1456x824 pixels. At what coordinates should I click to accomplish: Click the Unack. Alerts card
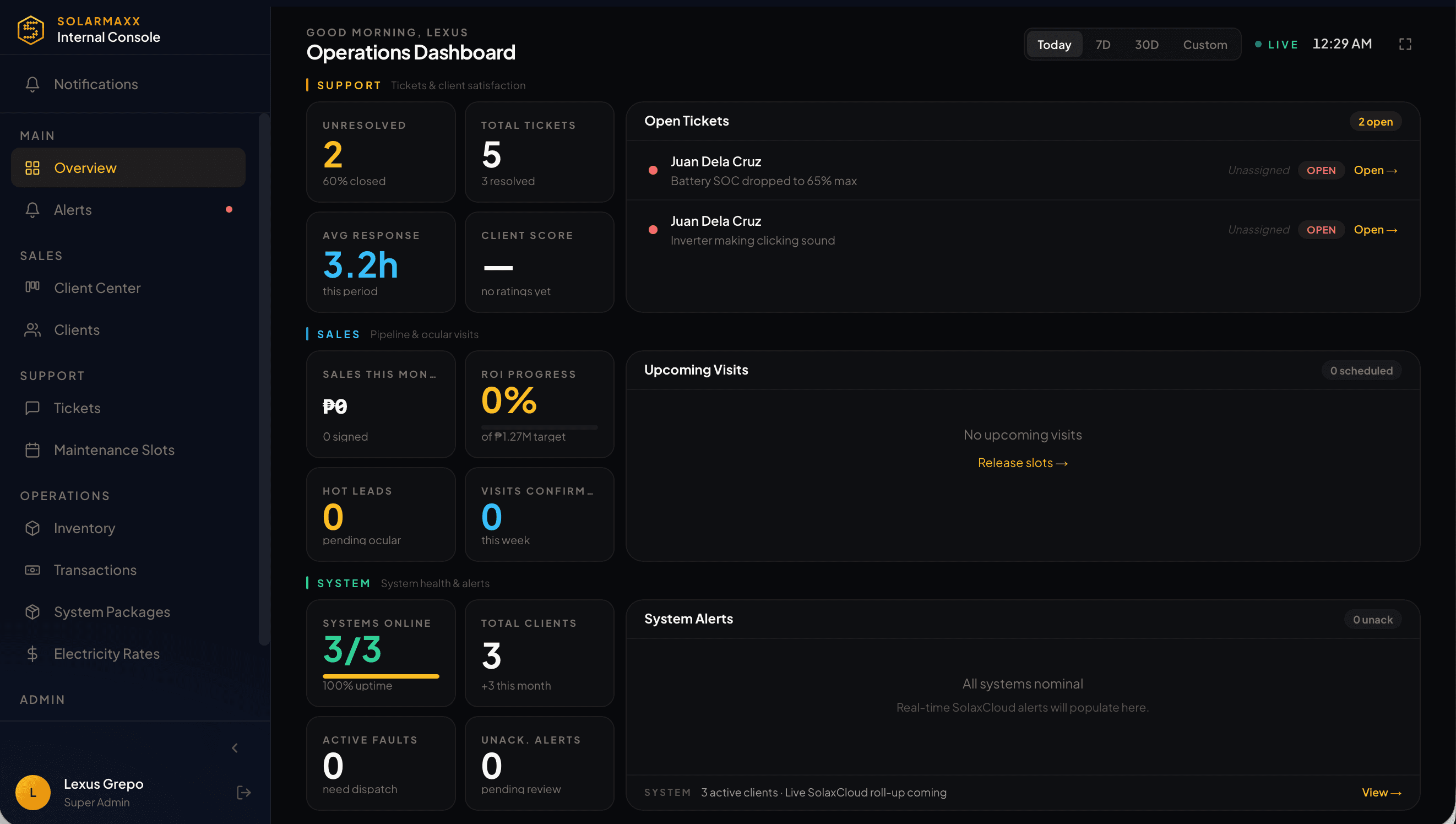(539, 763)
